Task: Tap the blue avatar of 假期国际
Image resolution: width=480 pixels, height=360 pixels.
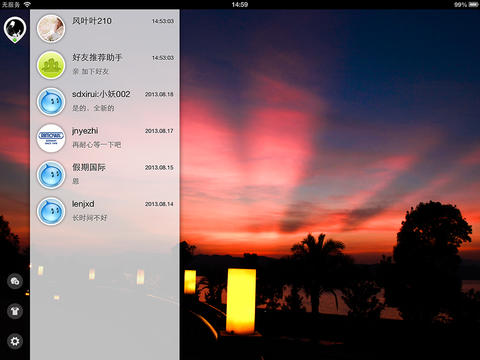Action: click(51, 175)
